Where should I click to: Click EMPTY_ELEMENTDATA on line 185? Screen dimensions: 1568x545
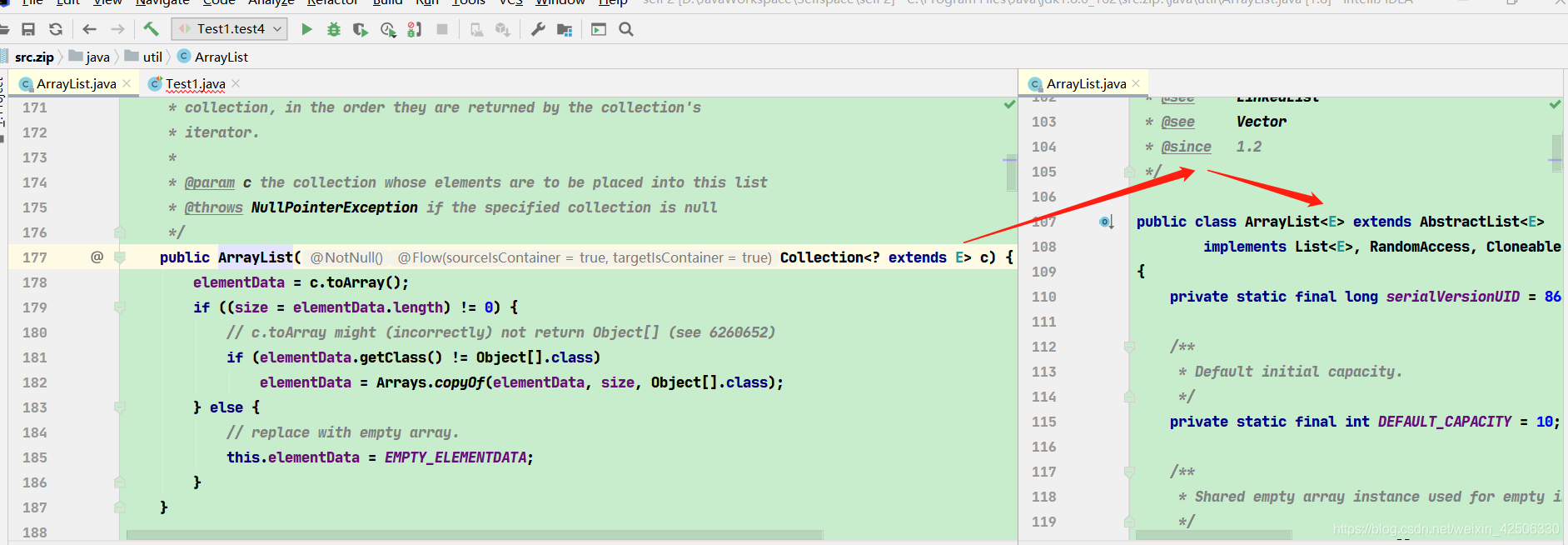455,457
